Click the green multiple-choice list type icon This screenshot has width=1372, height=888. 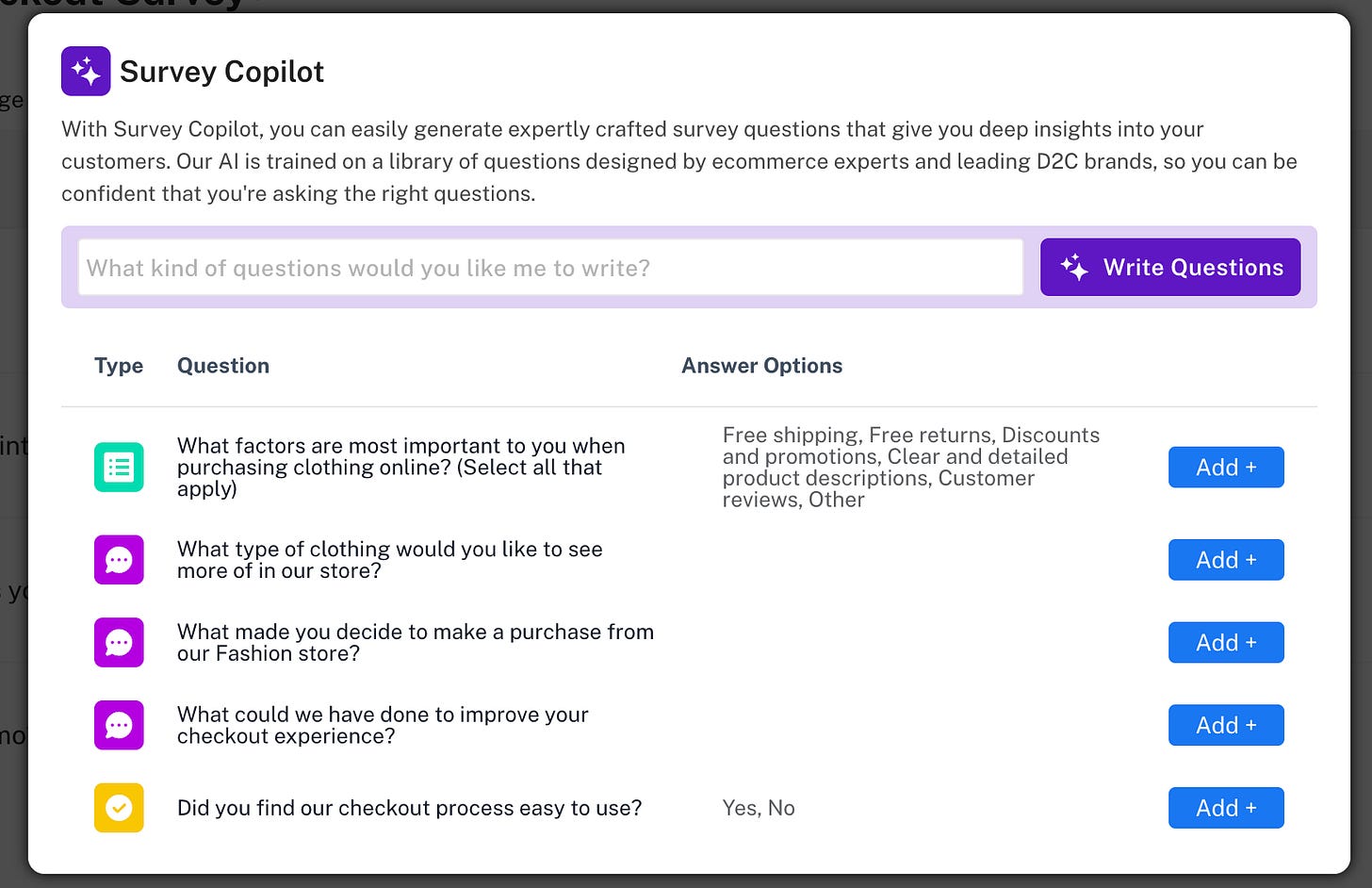(119, 467)
